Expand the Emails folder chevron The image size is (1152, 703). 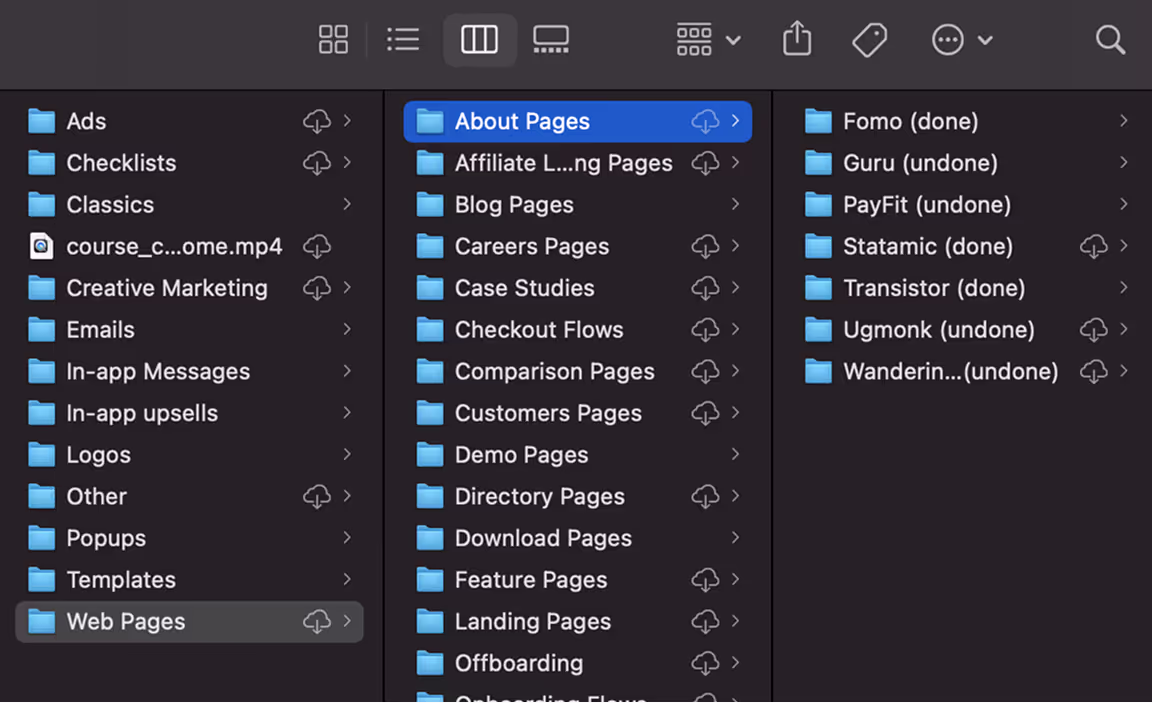point(347,329)
